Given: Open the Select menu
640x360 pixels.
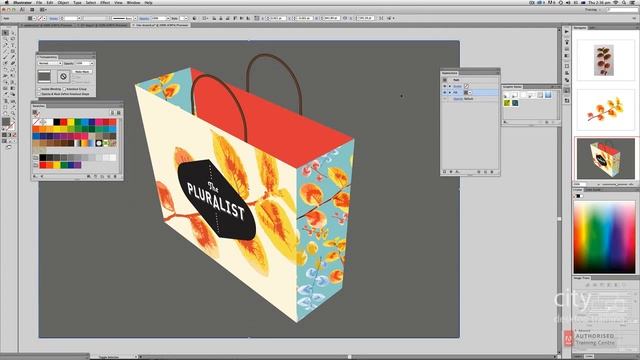Looking at the screenshot, I should coord(91,2).
